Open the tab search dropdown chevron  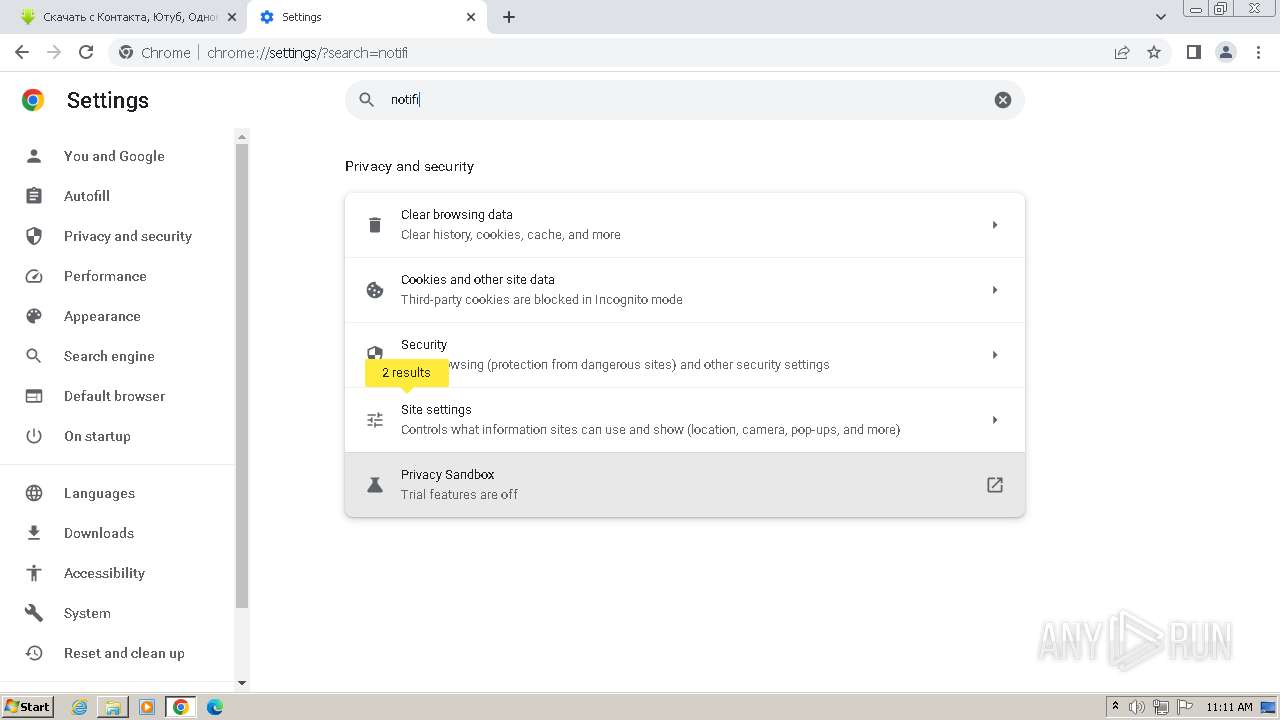tap(1160, 17)
